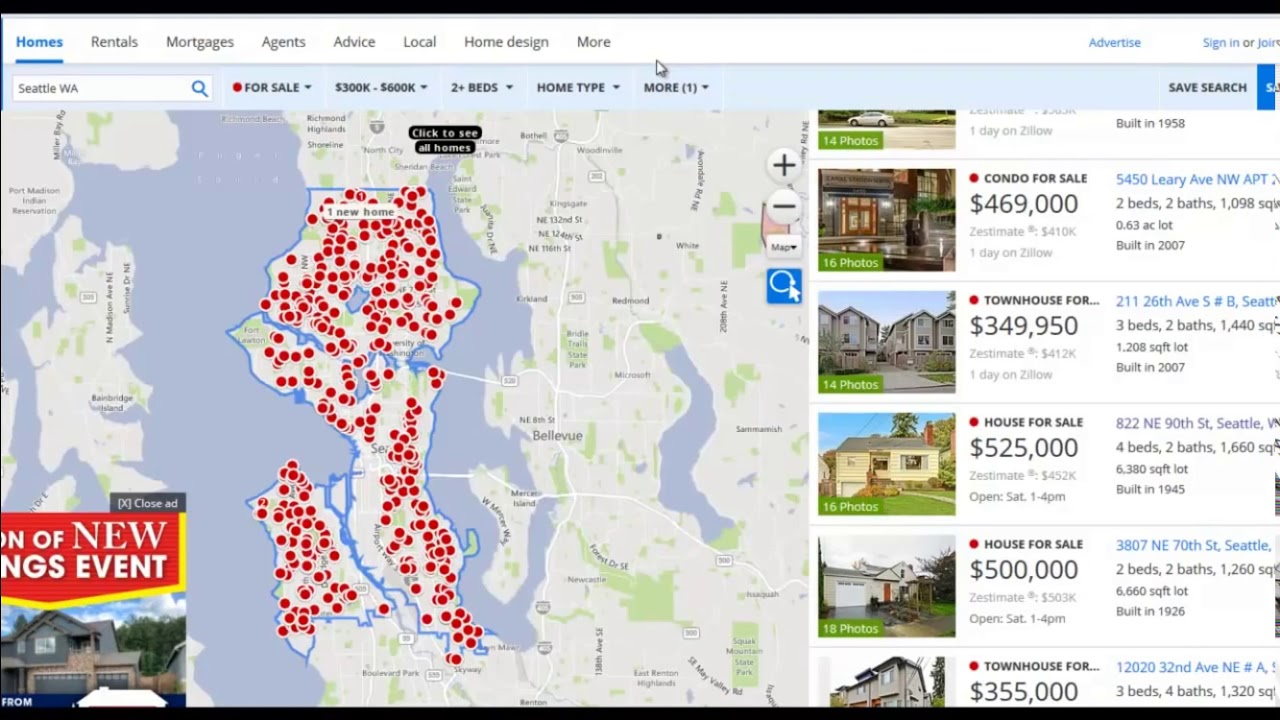The image size is (1280, 720).
Task: Click the $500,000 price text
Action: [x=1024, y=570]
